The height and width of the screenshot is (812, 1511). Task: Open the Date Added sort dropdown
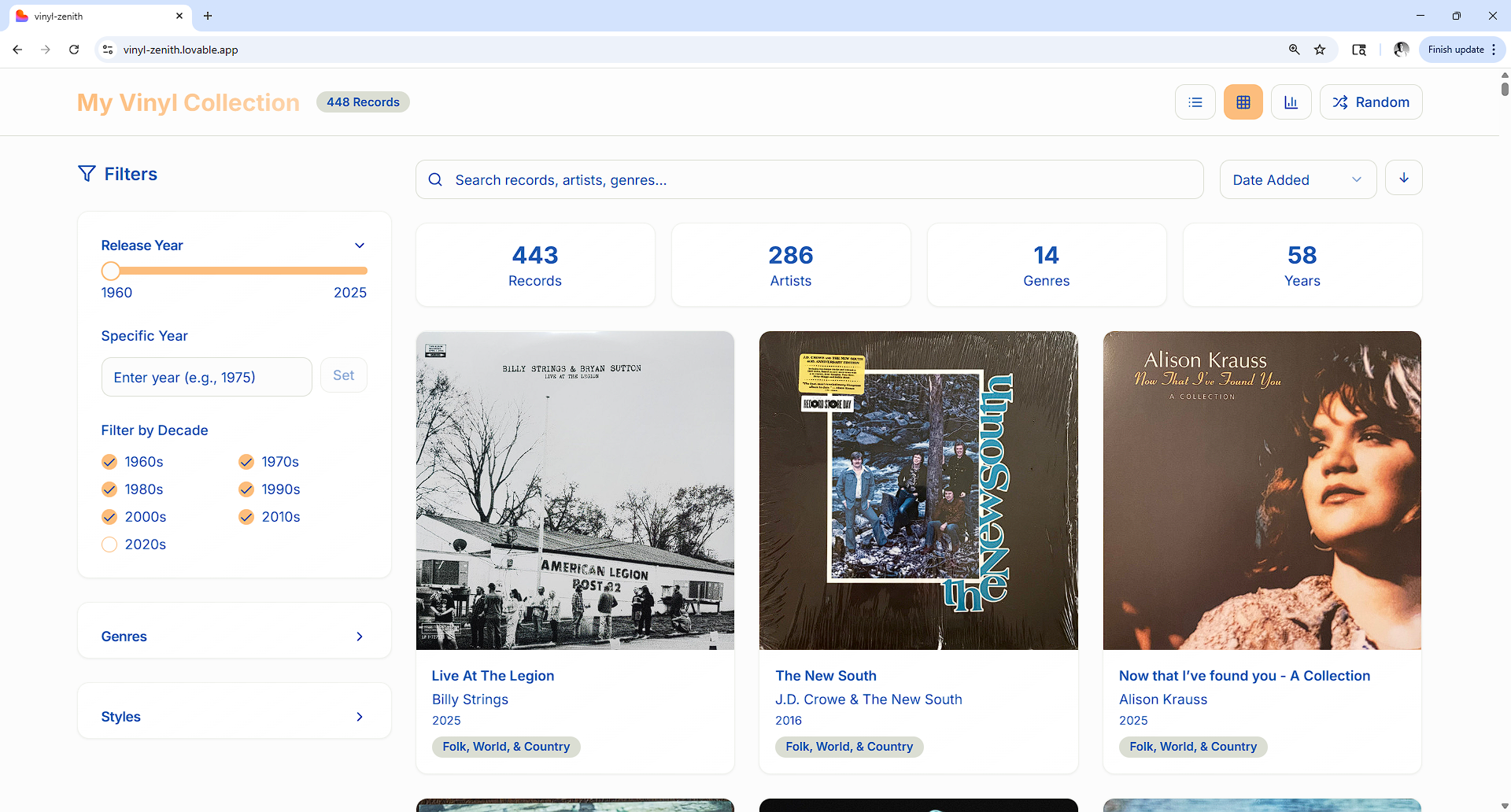pyautogui.click(x=1297, y=180)
